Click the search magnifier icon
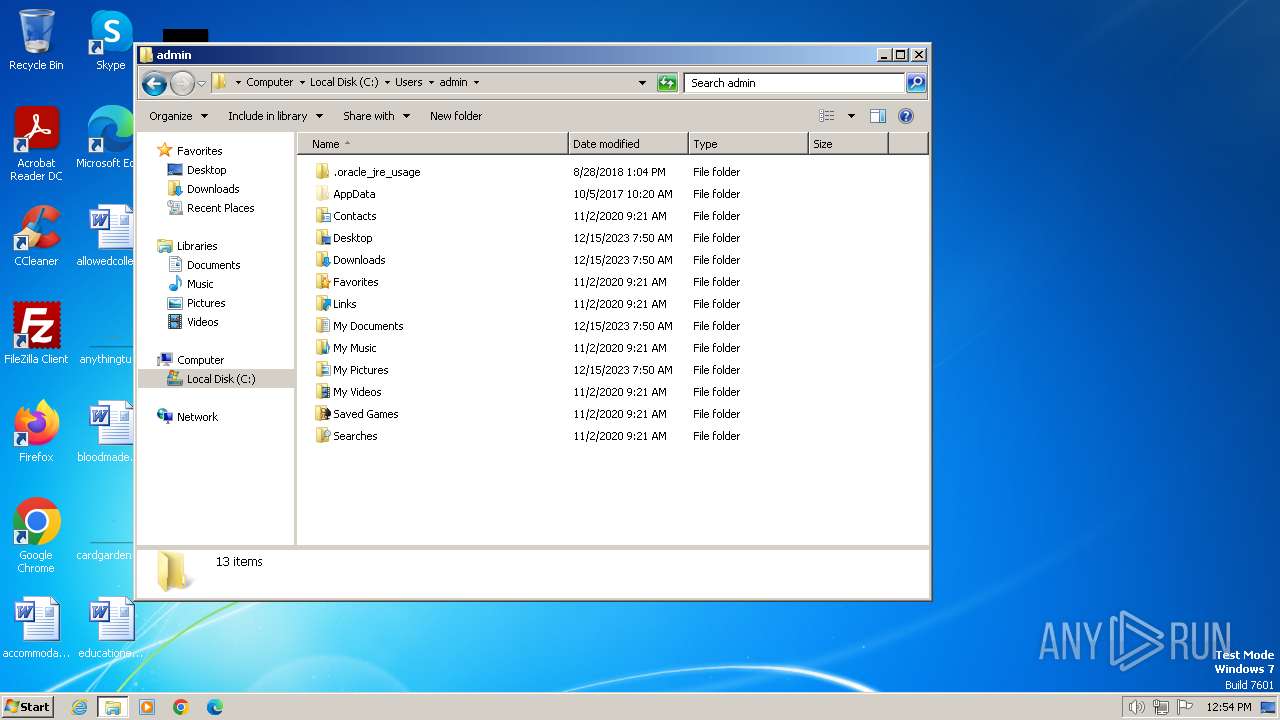 pyautogui.click(x=916, y=83)
